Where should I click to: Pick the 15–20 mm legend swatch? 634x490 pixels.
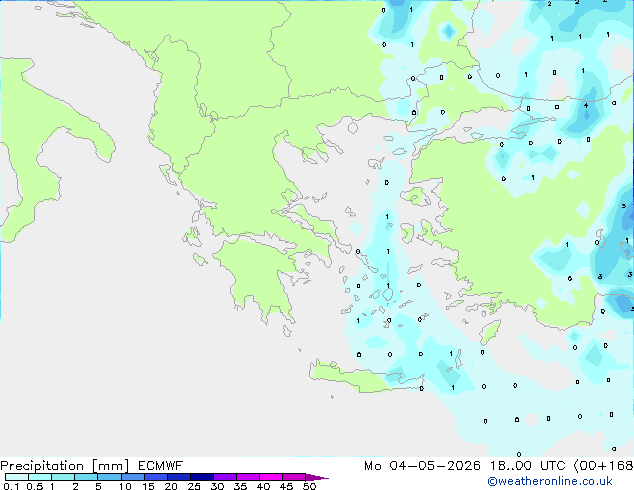pos(155,477)
